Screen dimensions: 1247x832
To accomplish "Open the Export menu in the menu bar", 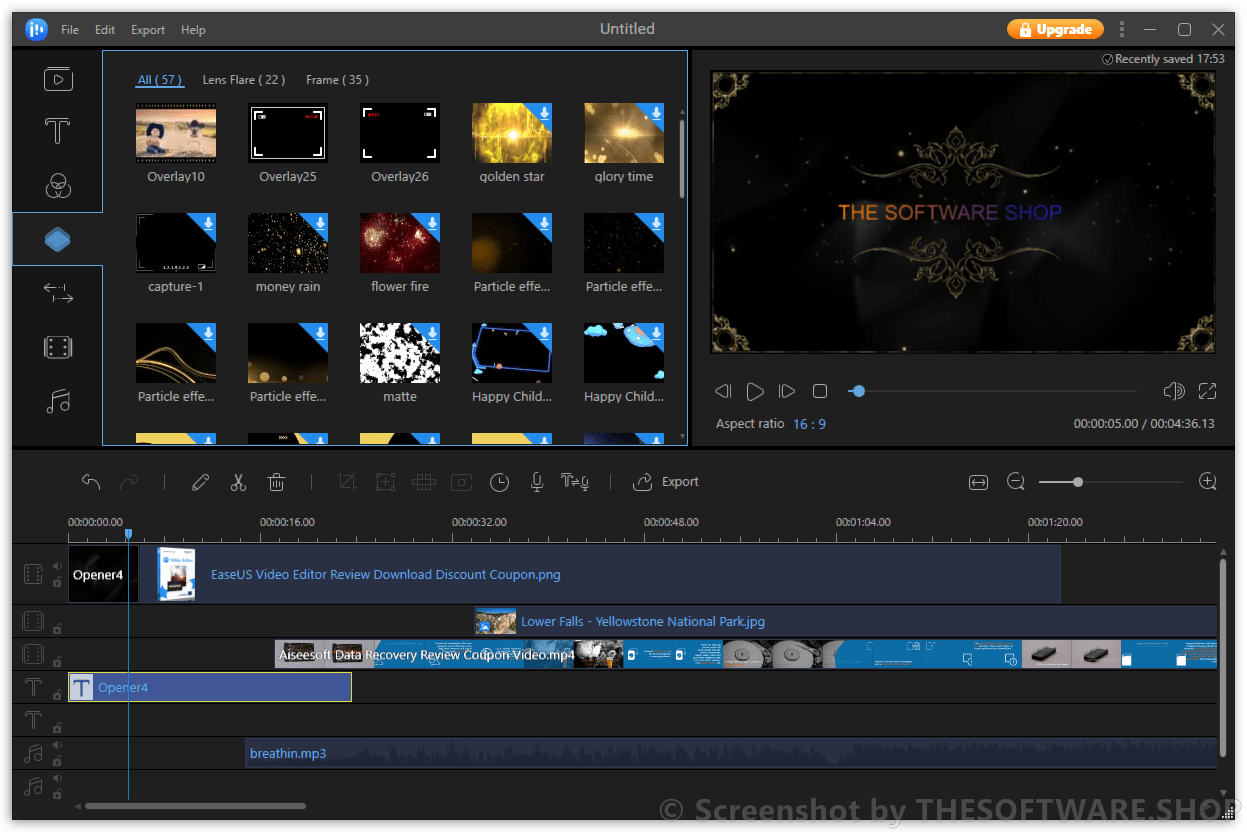I will pyautogui.click(x=147, y=29).
